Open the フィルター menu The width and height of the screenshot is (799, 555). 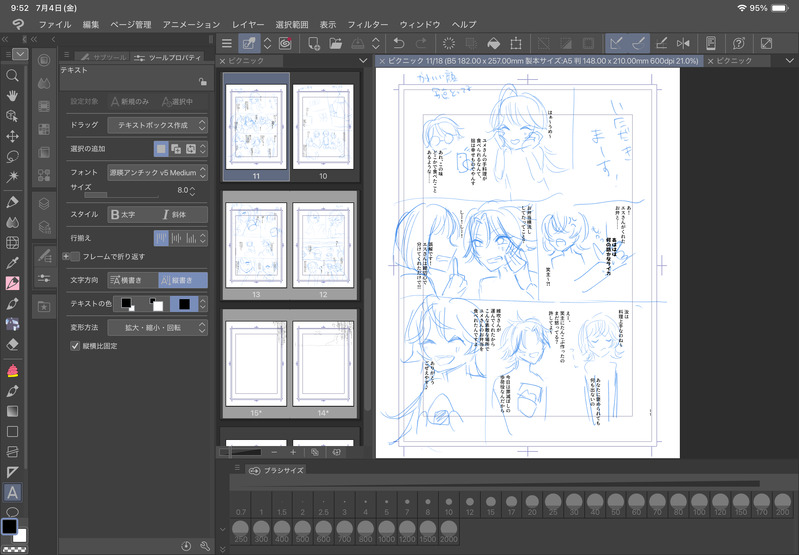367,23
